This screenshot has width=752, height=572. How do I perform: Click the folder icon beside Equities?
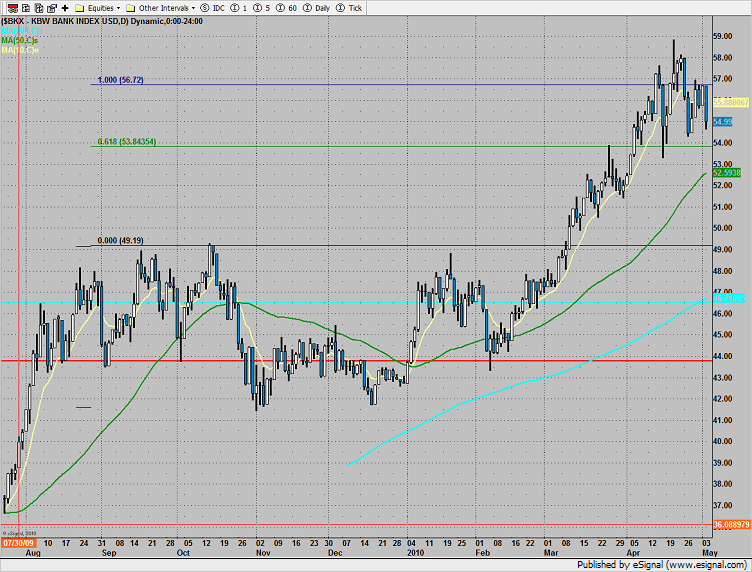(x=80, y=7)
